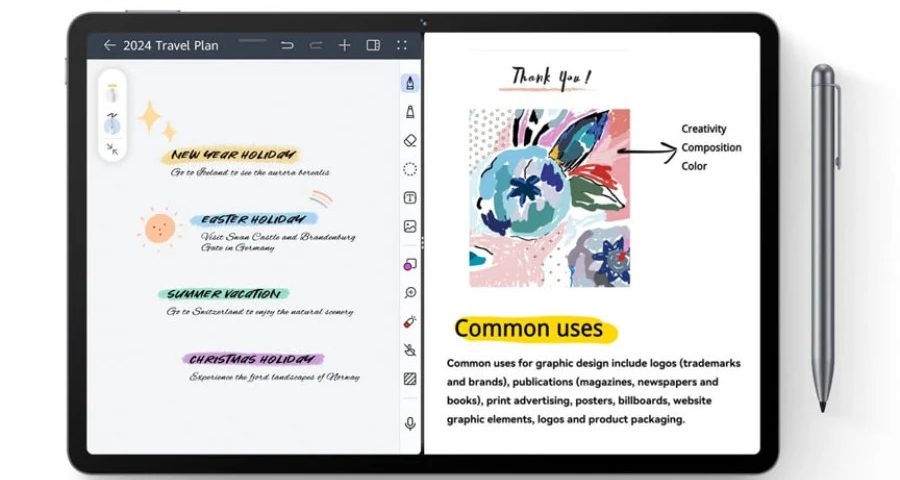Viewport: 900px width, 480px height.
Task: Toggle finger drawing mode
Action: (410, 350)
